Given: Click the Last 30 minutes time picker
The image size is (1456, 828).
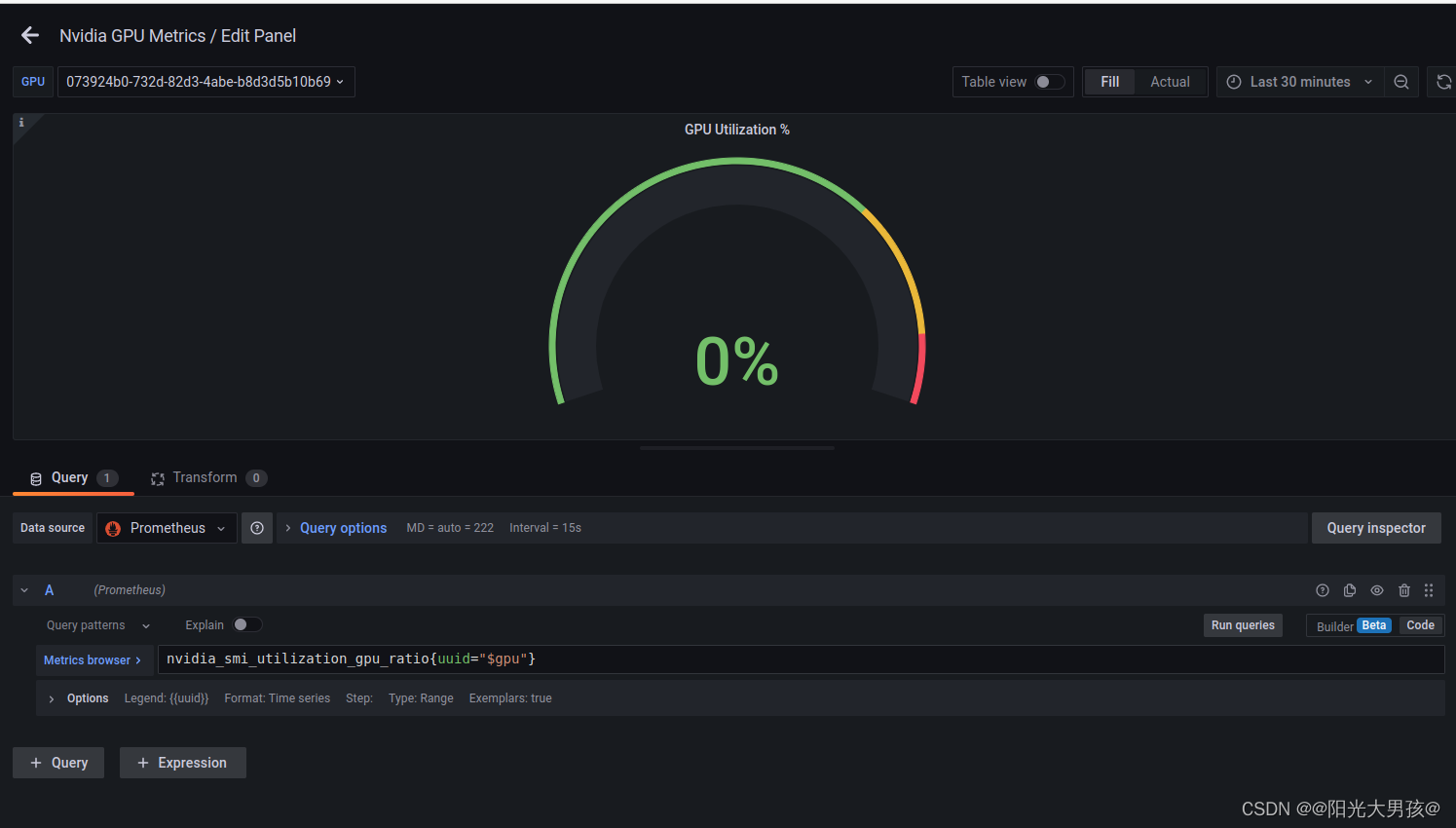Looking at the screenshot, I should click(x=1299, y=82).
